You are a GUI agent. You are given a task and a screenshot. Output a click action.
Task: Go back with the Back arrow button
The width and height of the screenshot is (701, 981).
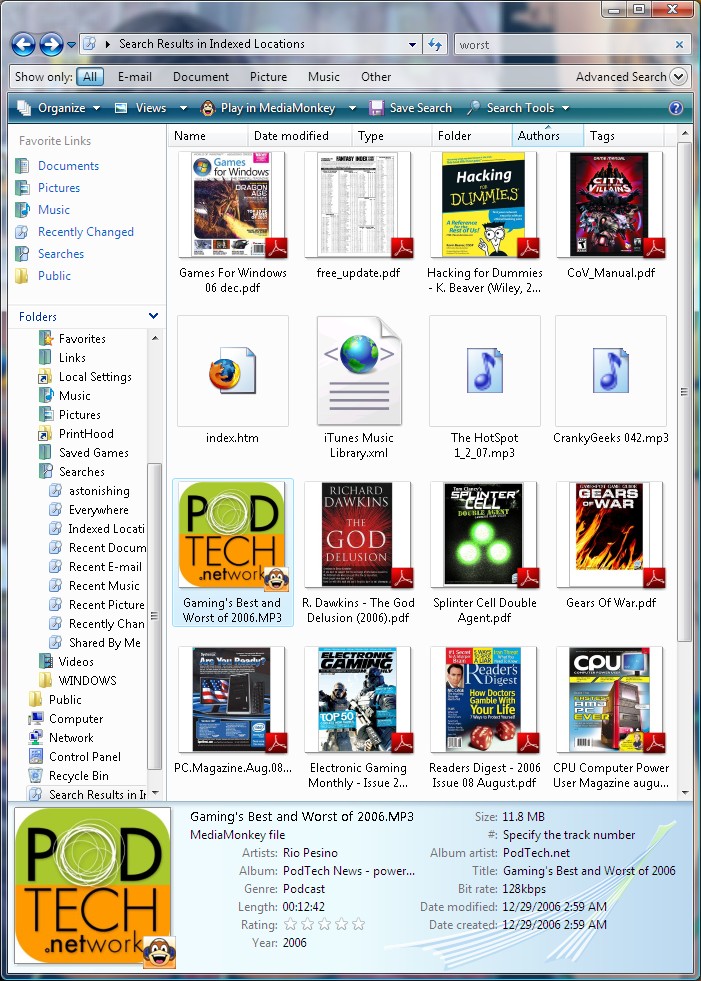coord(23,44)
